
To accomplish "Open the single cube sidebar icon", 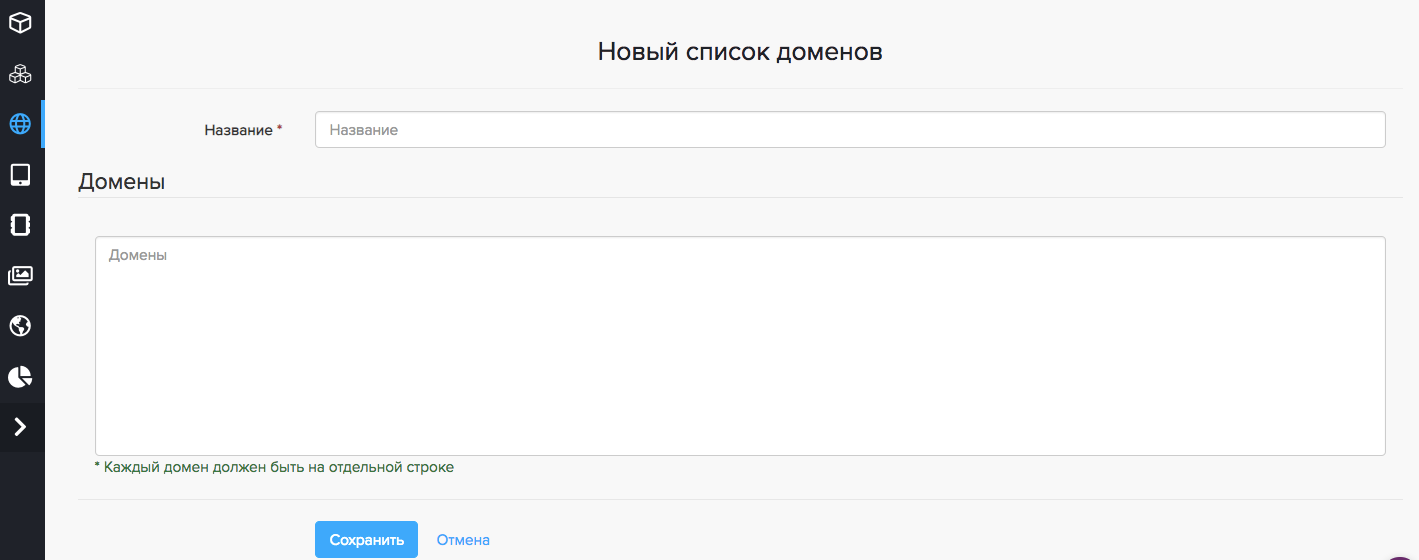I will pyautogui.click(x=20, y=21).
